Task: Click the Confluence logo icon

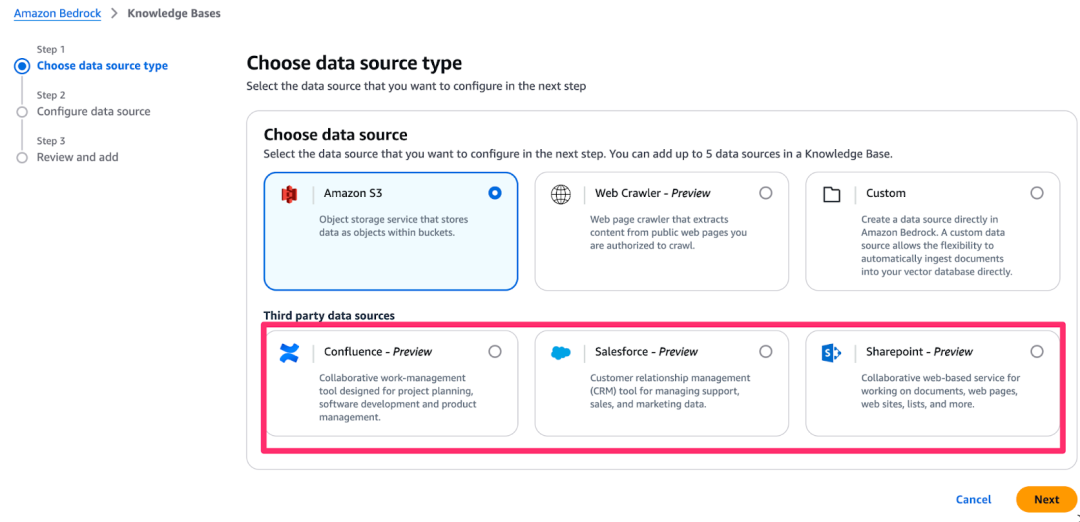Action: tap(289, 352)
